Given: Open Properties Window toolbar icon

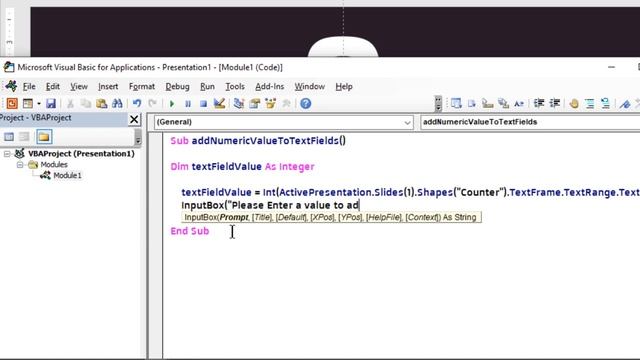Looking at the screenshot, I should pyautogui.click(x=255, y=104).
